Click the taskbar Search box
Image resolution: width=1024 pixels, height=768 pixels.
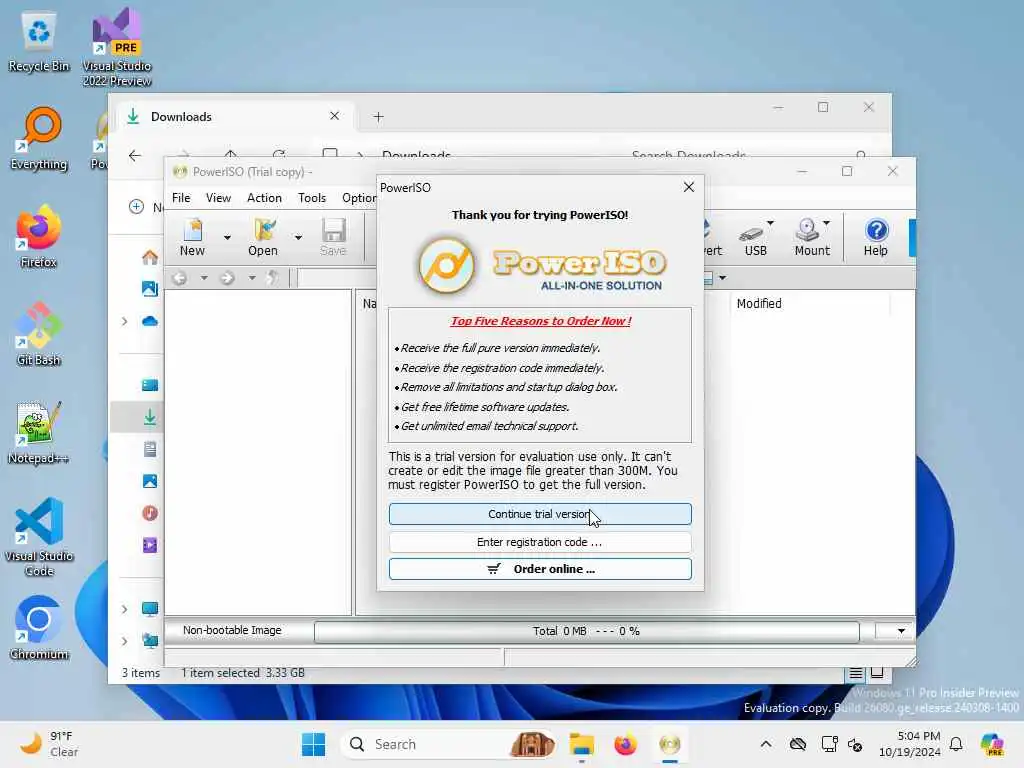448,744
